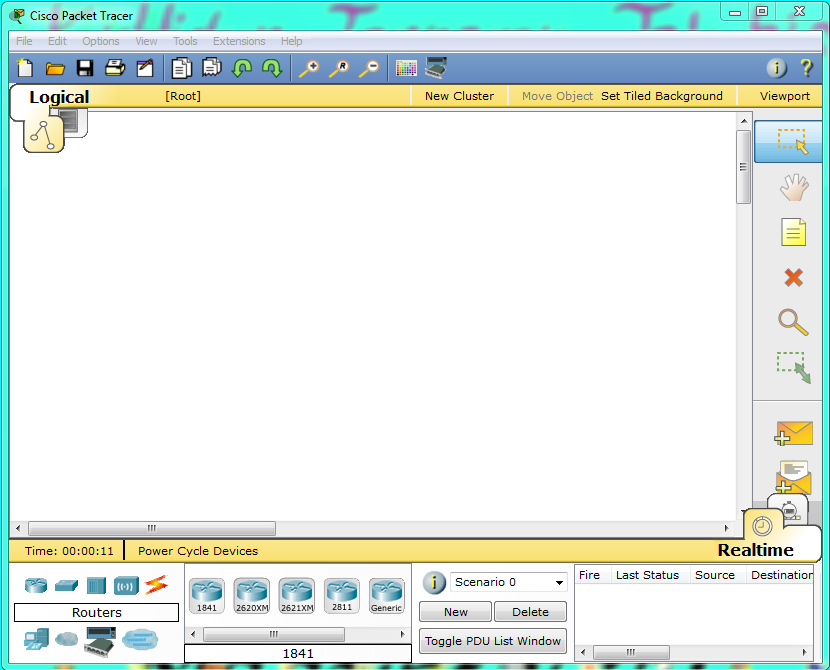Open the Activity Wizard icon
Viewport: 830px width, 670px height.
coord(145,68)
